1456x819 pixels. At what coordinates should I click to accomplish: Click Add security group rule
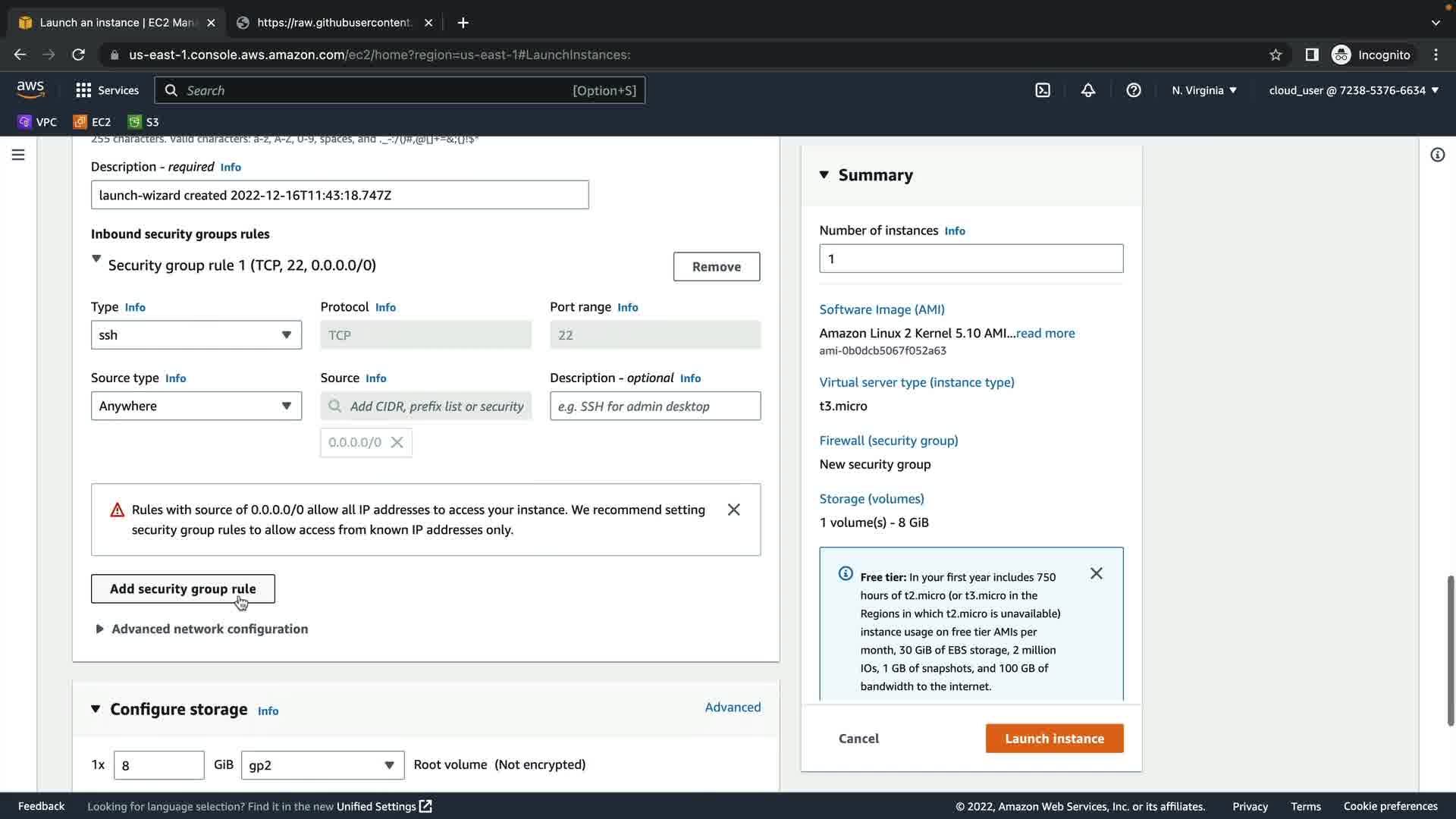pyautogui.click(x=183, y=589)
